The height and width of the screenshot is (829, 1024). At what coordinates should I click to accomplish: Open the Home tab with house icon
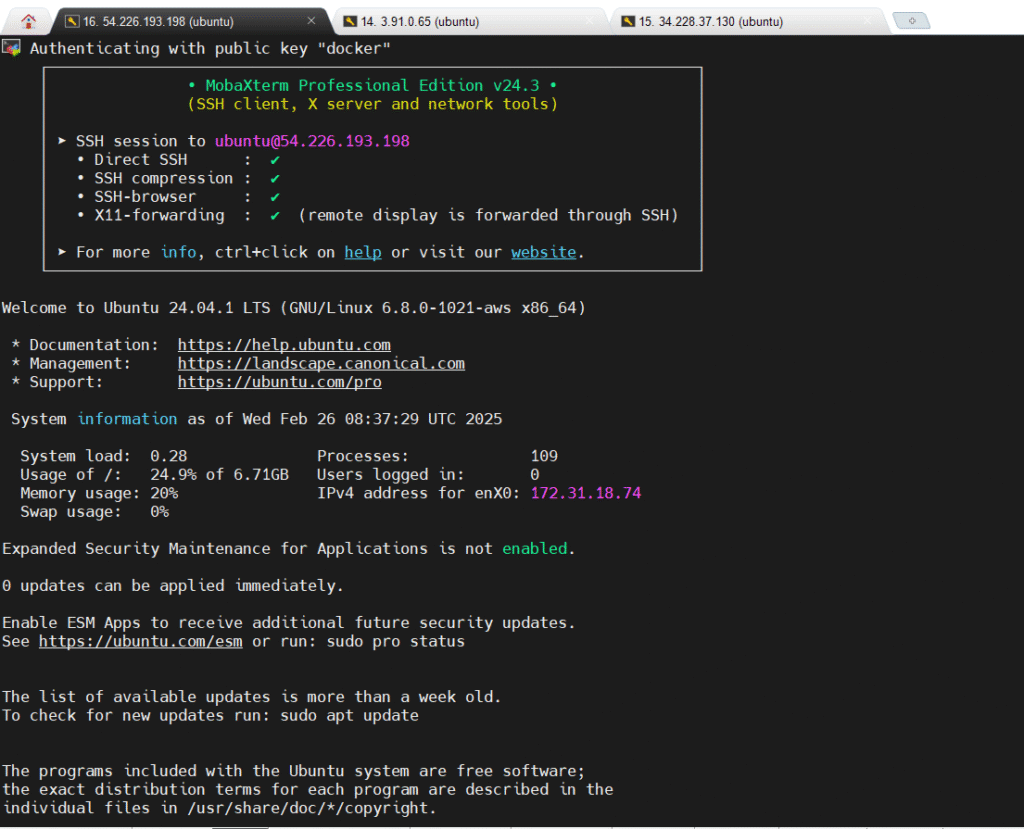click(x=28, y=21)
